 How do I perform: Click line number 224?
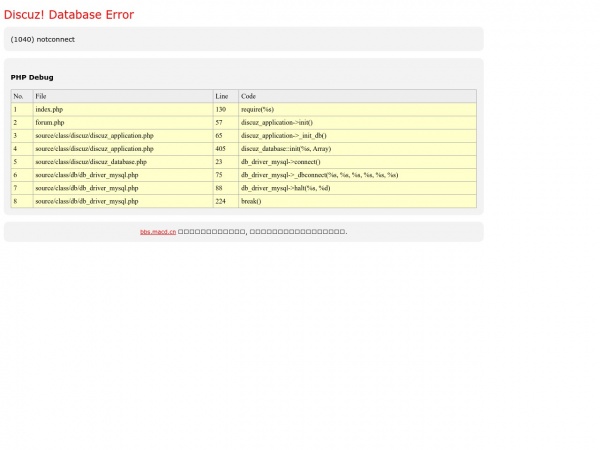[x=226, y=201]
